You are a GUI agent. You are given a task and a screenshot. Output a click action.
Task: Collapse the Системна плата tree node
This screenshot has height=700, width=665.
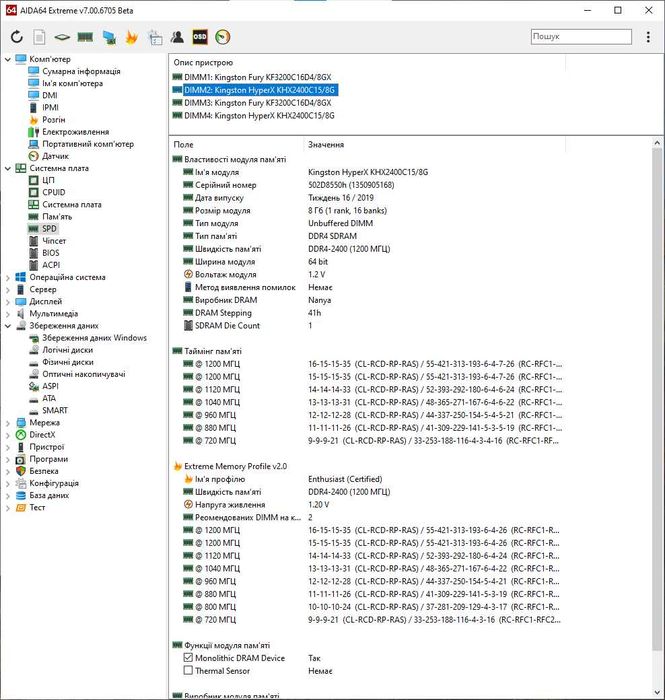[7, 168]
